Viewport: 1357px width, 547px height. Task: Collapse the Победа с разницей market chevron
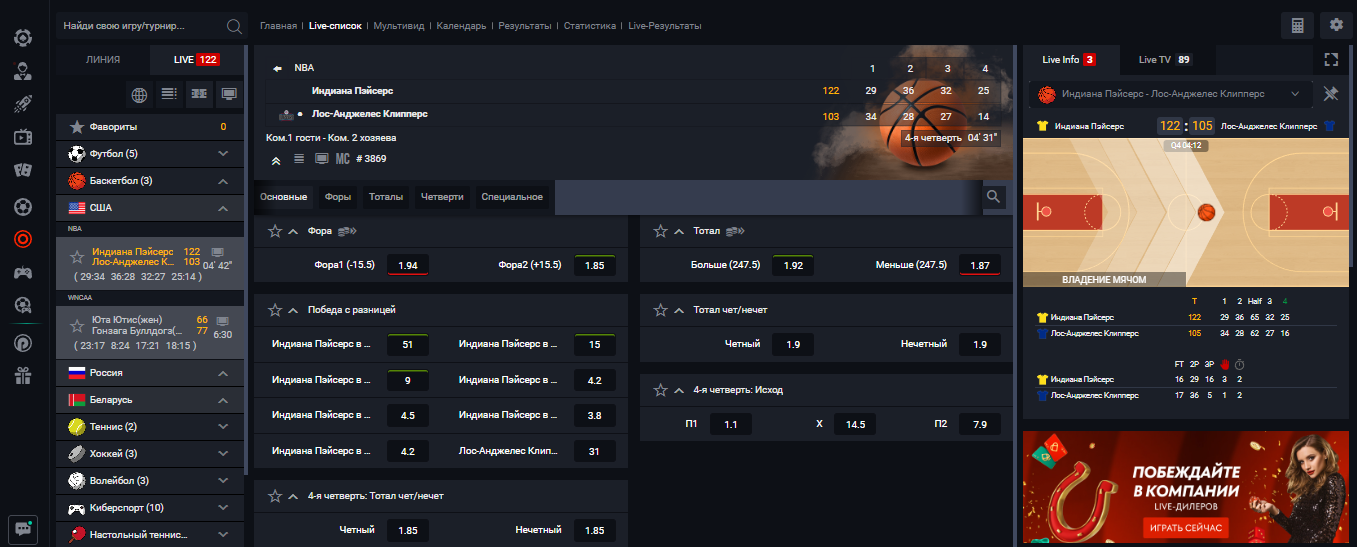point(294,310)
